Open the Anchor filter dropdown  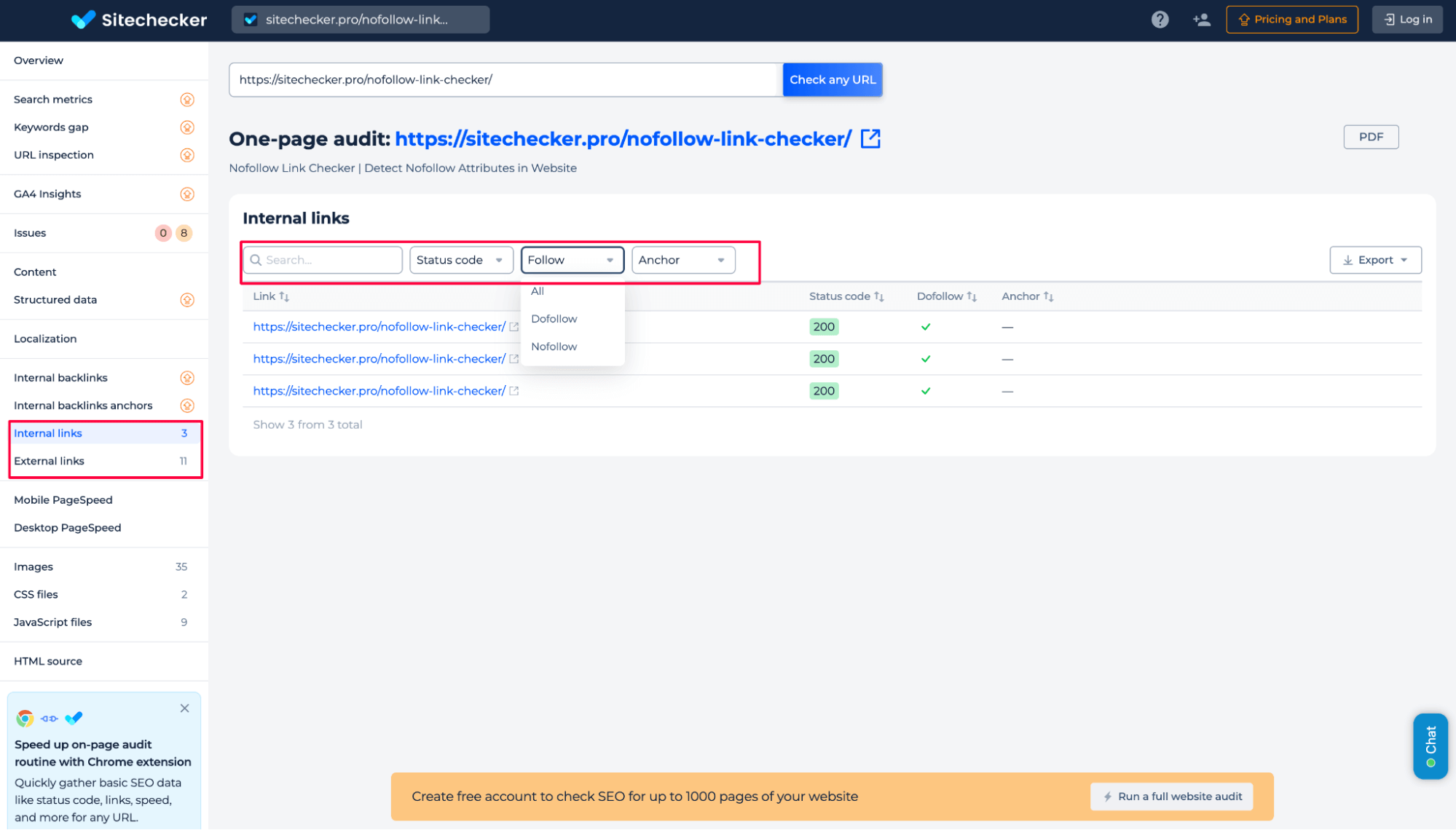682,260
